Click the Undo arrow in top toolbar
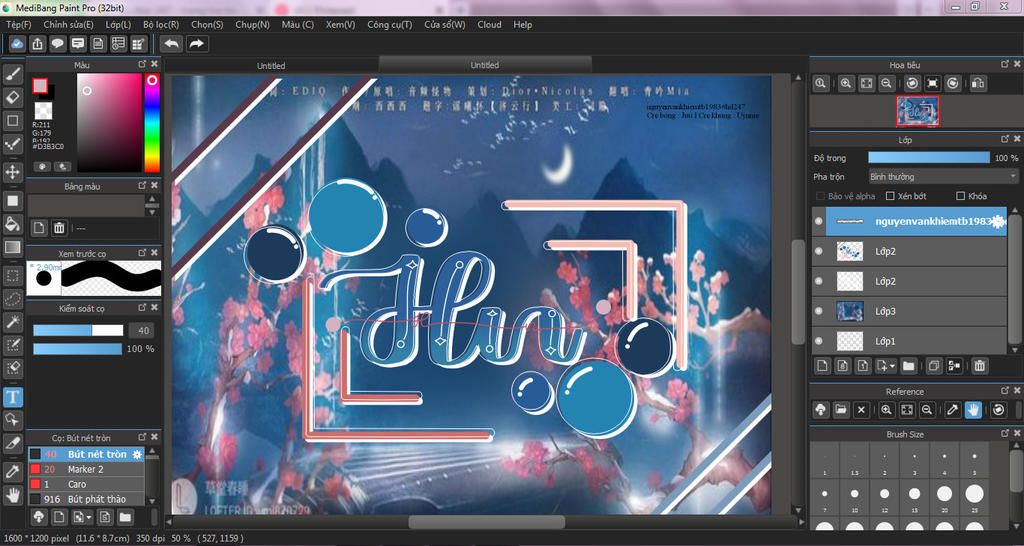This screenshot has height=546, width=1024. coord(171,44)
